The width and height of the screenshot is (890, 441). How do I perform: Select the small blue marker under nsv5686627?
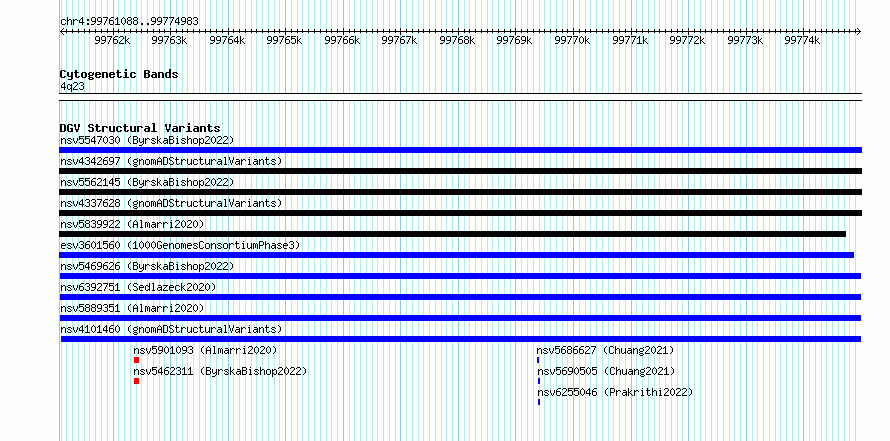(538, 360)
